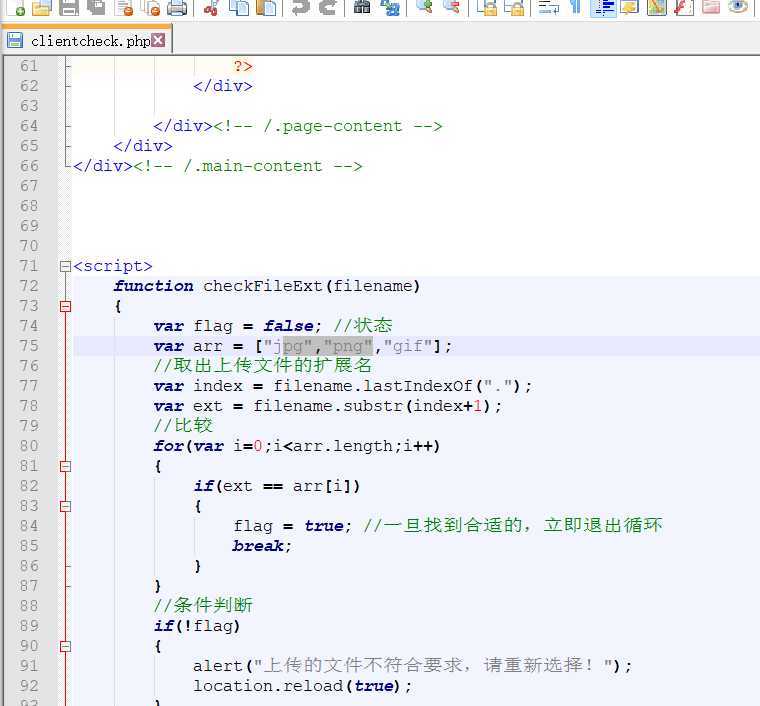Zoom out with the magnifier minus icon
760x706 pixels.
(x=451, y=7)
